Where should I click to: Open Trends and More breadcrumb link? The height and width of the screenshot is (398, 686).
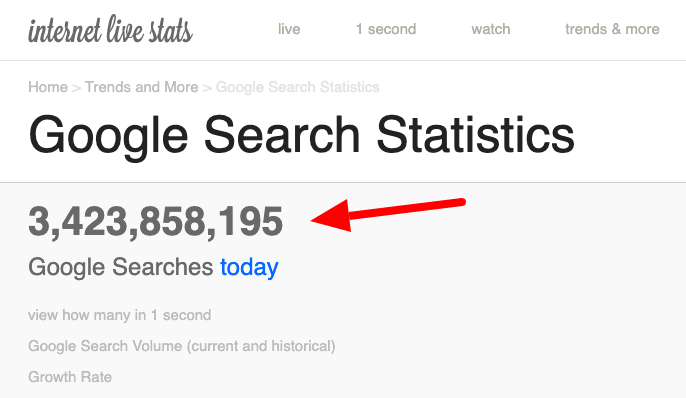[141, 87]
